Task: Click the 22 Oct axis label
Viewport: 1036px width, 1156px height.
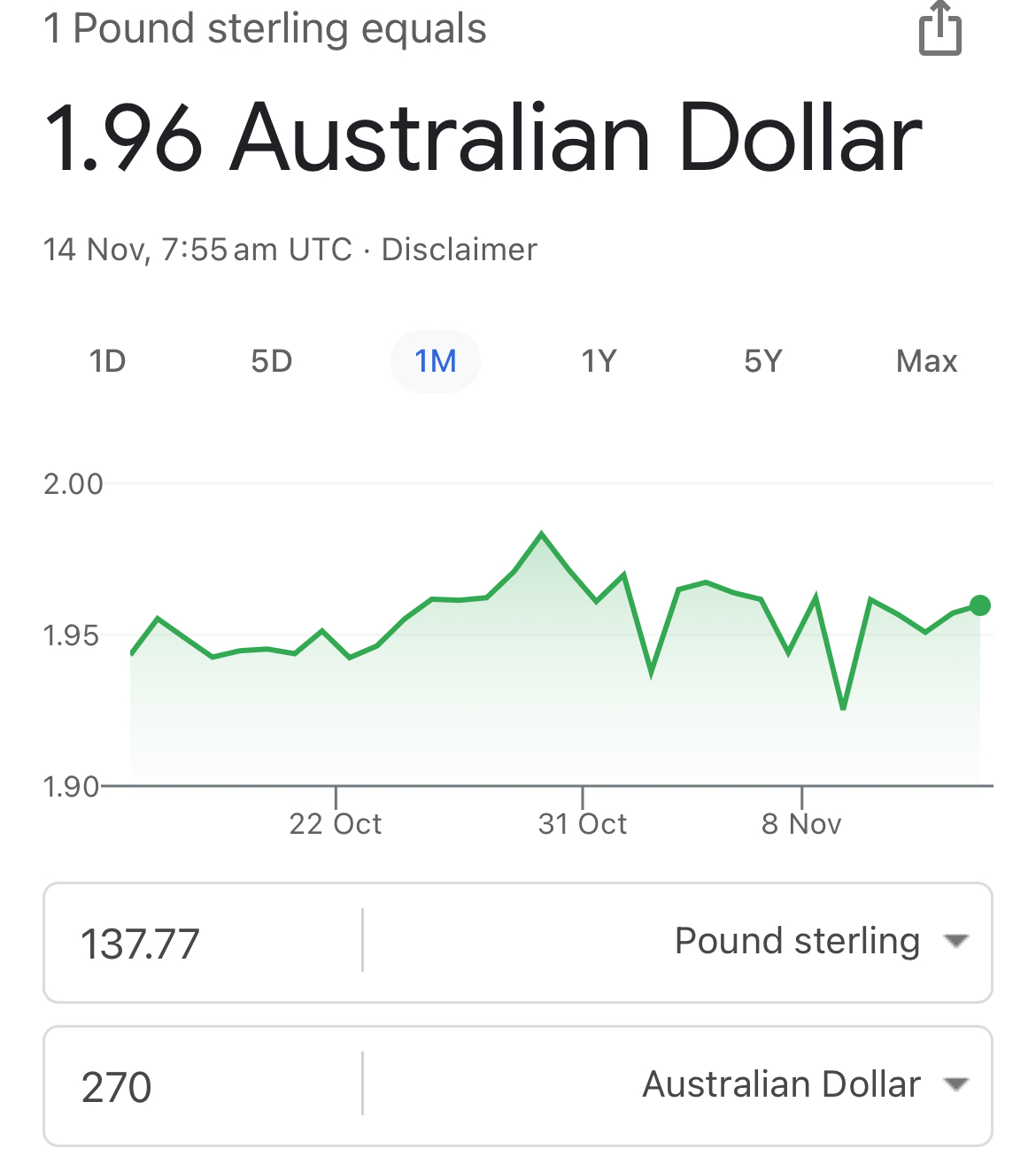Action: tap(335, 824)
